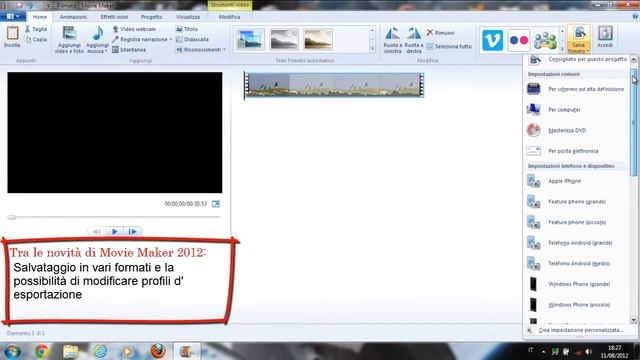Screen dimensions: 640x360
Task: Click the Incolla paste icon
Action: pyautogui.click(x=12, y=33)
